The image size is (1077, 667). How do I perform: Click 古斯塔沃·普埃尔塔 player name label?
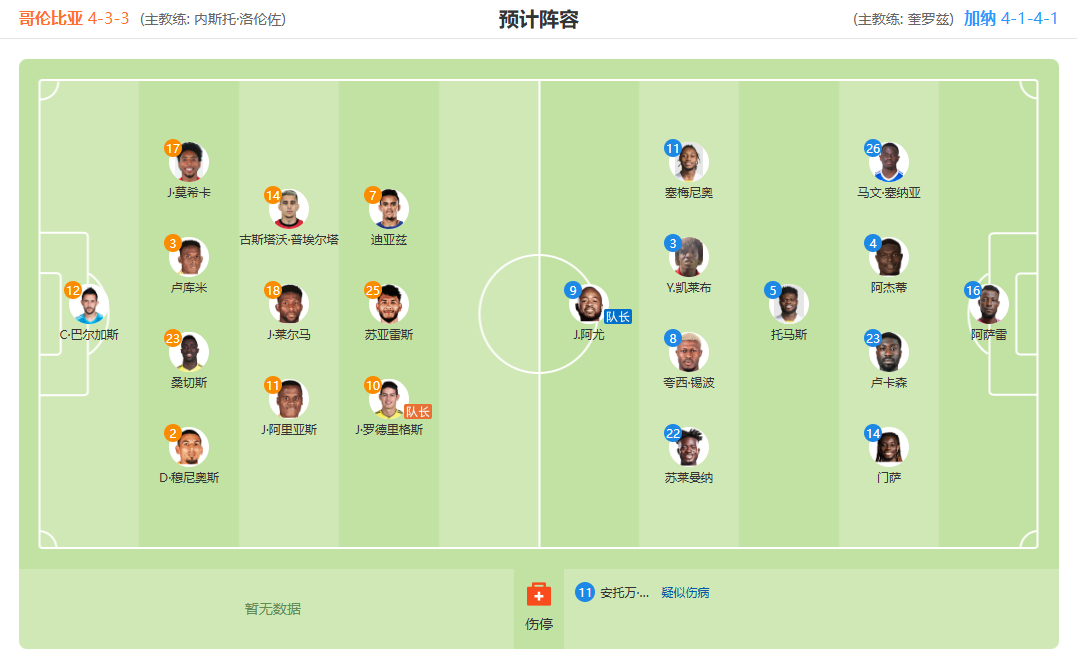[289, 240]
